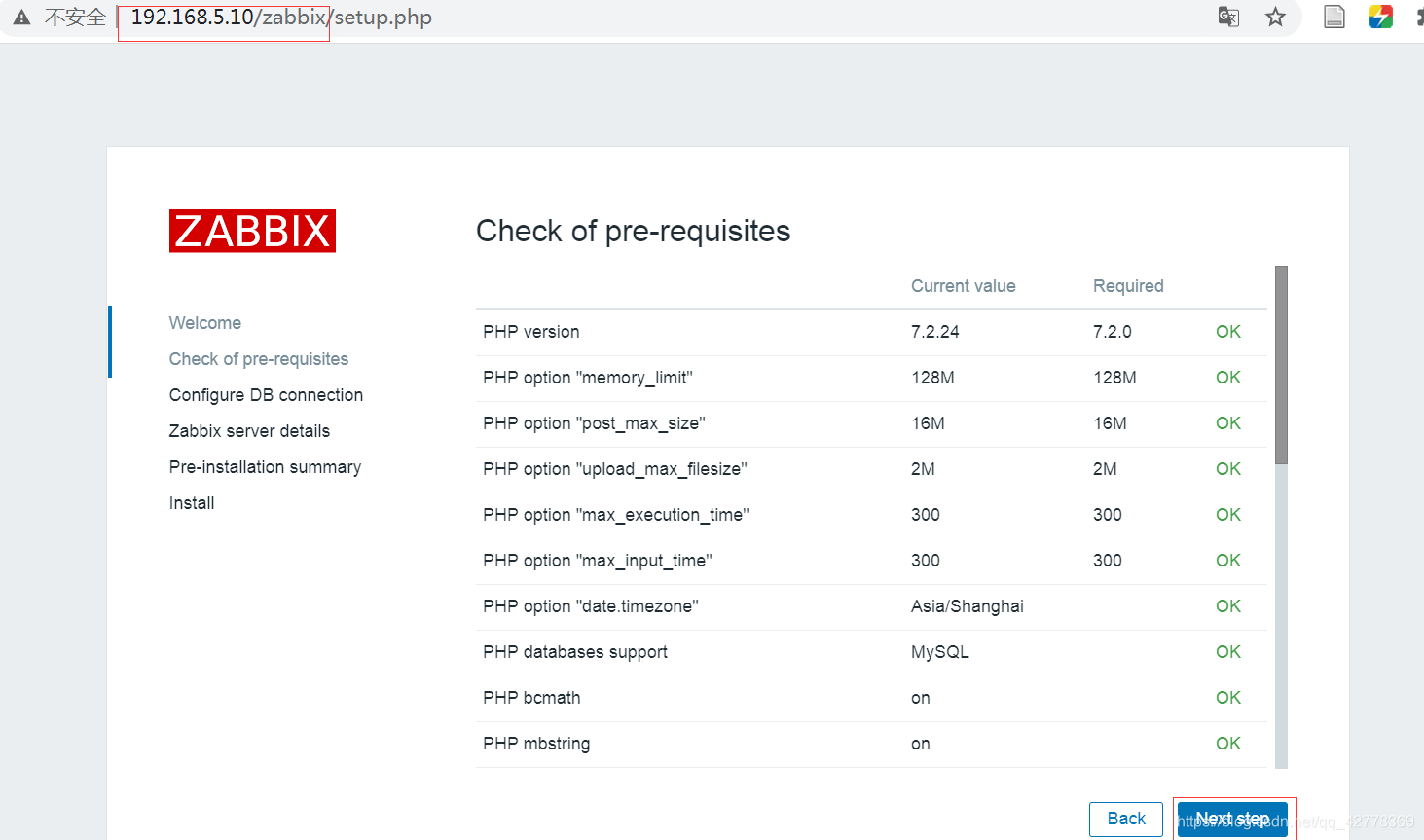Bookmark this page with the star icon
The image size is (1424, 840).
coord(1275,17)
